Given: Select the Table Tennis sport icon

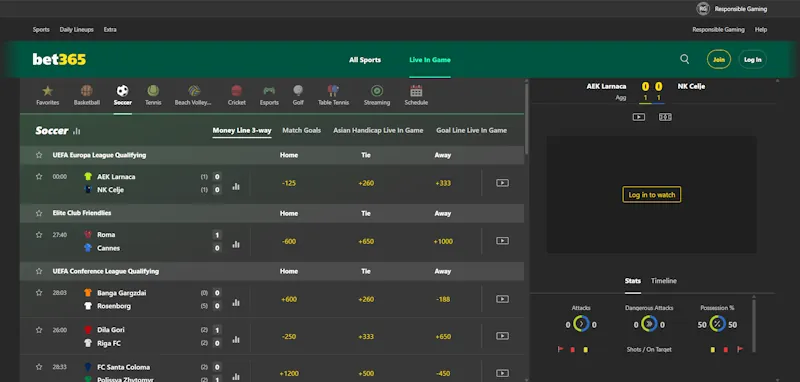Looking at the screenshot, I should click(x=333, y=91).
